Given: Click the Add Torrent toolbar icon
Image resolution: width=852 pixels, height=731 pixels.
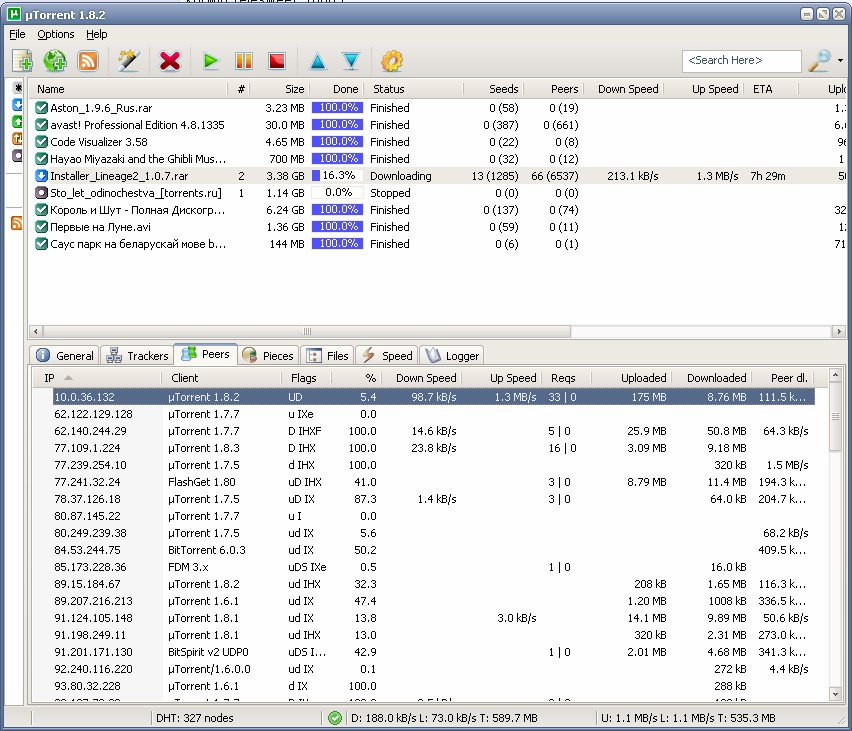Looking at the screenshot, I should [x=22, y=61].
